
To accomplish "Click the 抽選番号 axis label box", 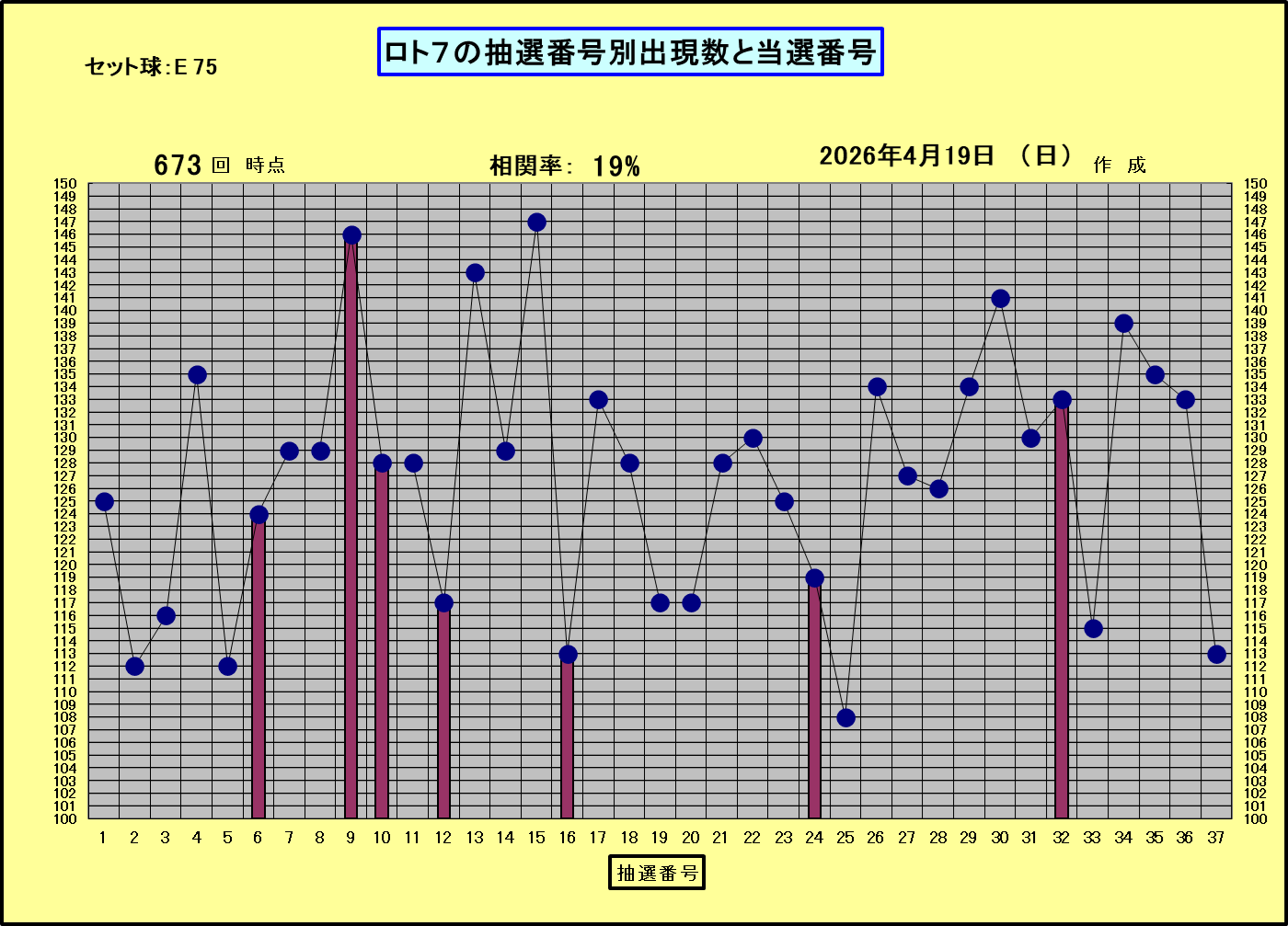I will coord(656,873).
